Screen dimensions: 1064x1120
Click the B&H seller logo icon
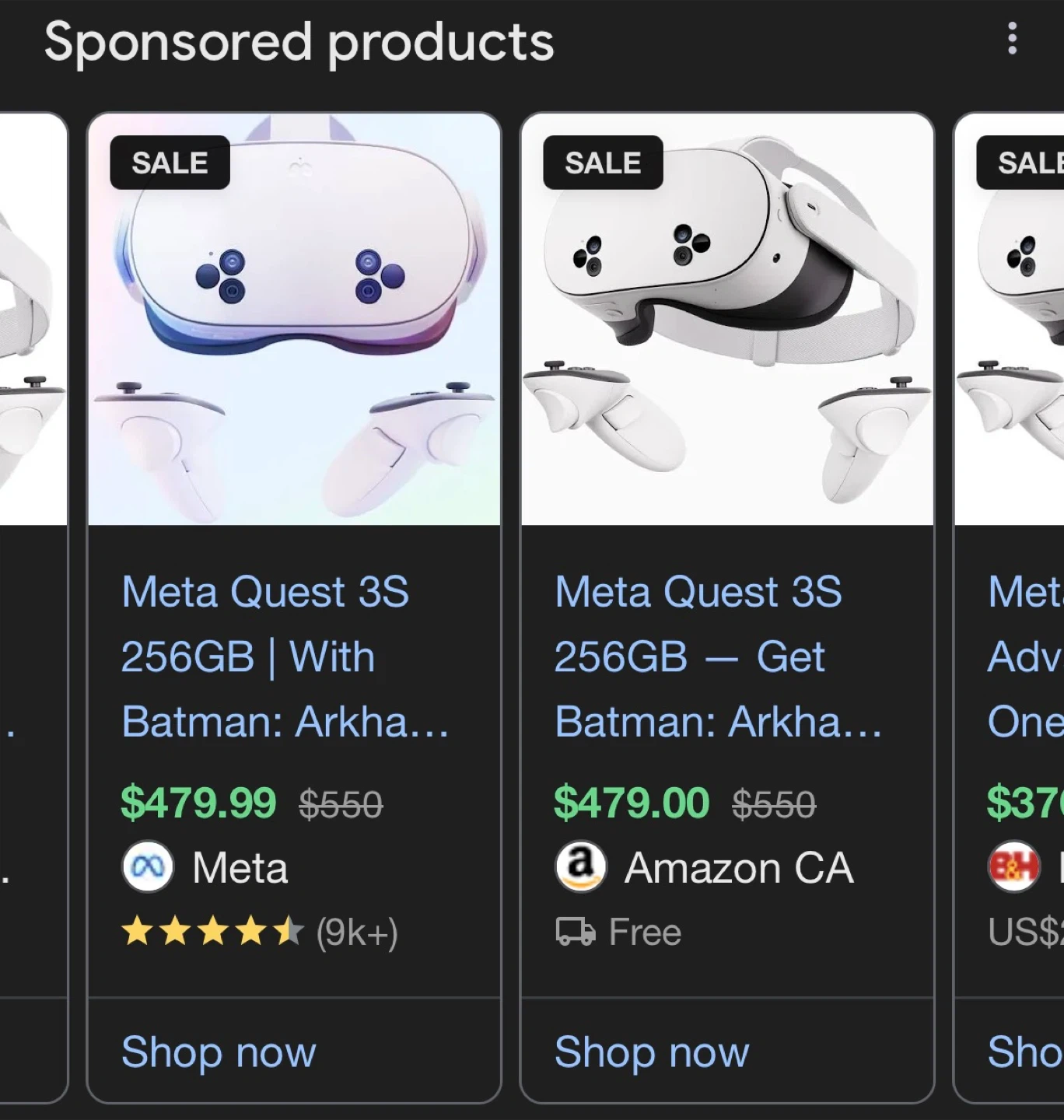pyautogui.click(x=1013, y=867)
